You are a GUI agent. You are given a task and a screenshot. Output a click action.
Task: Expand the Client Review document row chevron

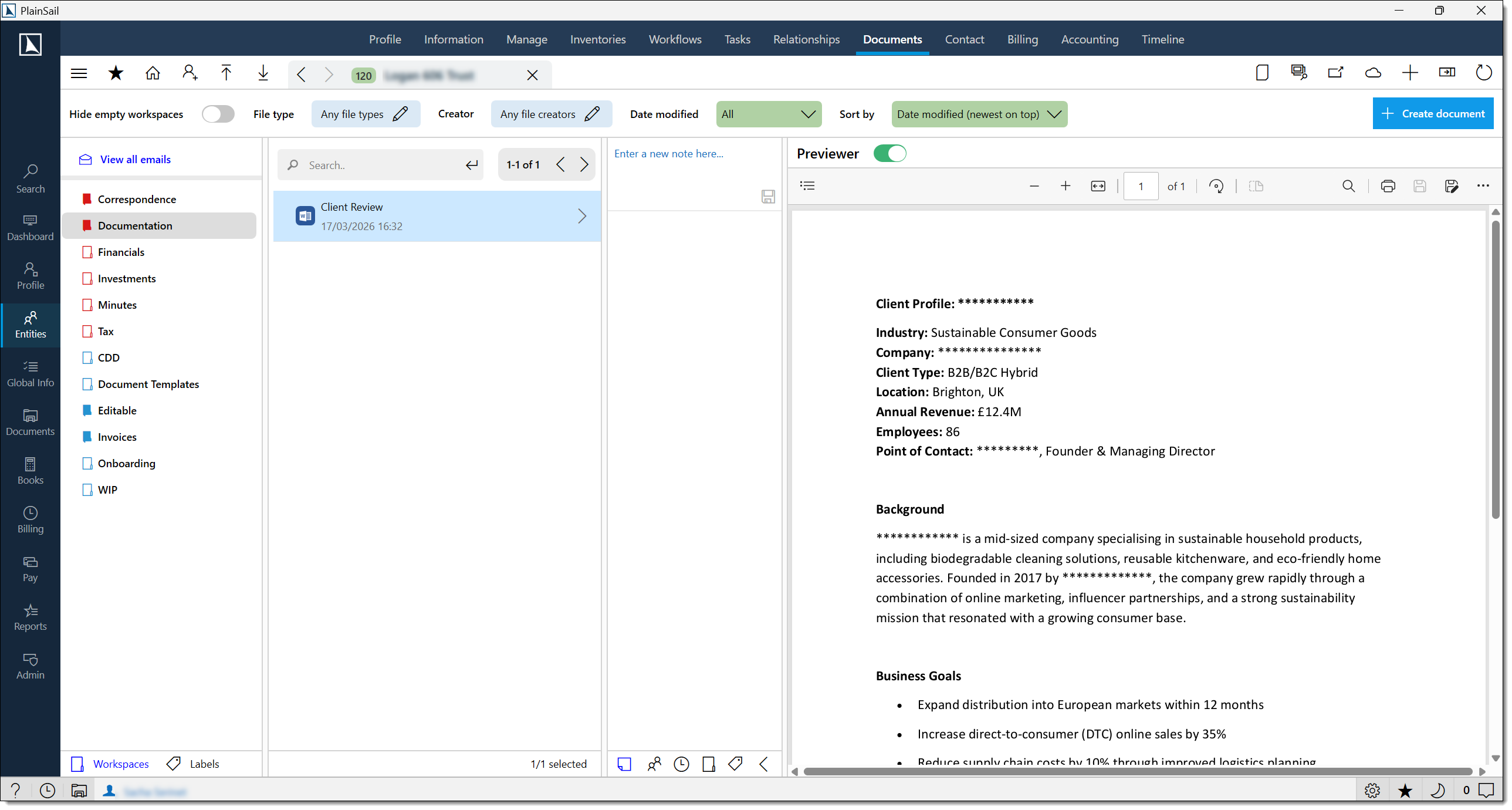pos(581,216)
